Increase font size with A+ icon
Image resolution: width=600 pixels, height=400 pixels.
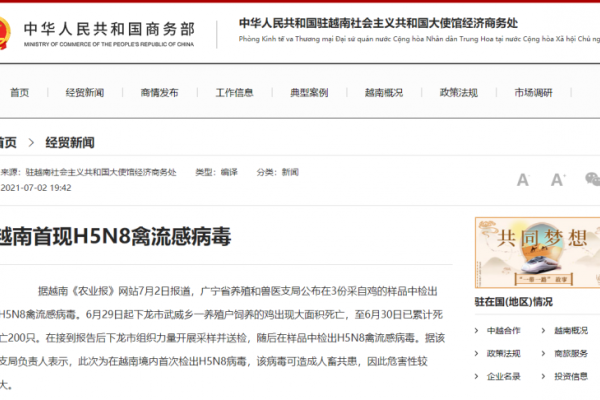558,180
